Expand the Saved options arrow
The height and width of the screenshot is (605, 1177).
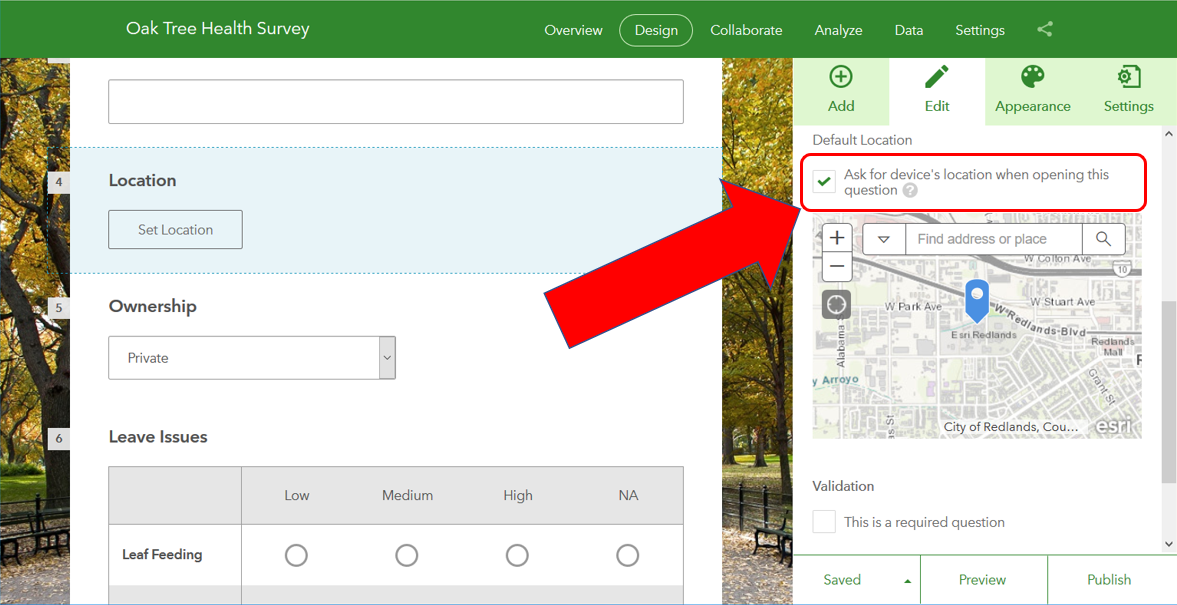point(908,581)
